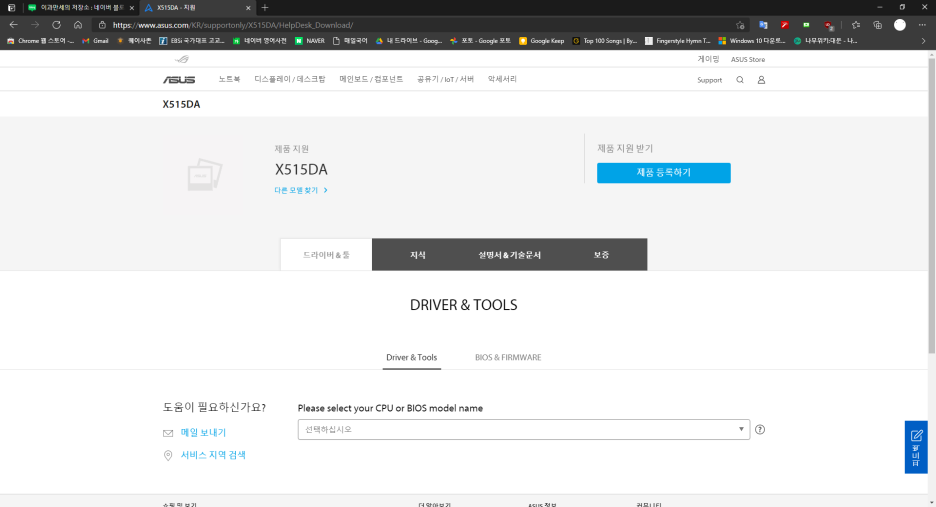Image resolution: width=936 pixels, height=507 pixels.
Task: Open the Fingerstyle Hymn bookmark
Action: 678,41
